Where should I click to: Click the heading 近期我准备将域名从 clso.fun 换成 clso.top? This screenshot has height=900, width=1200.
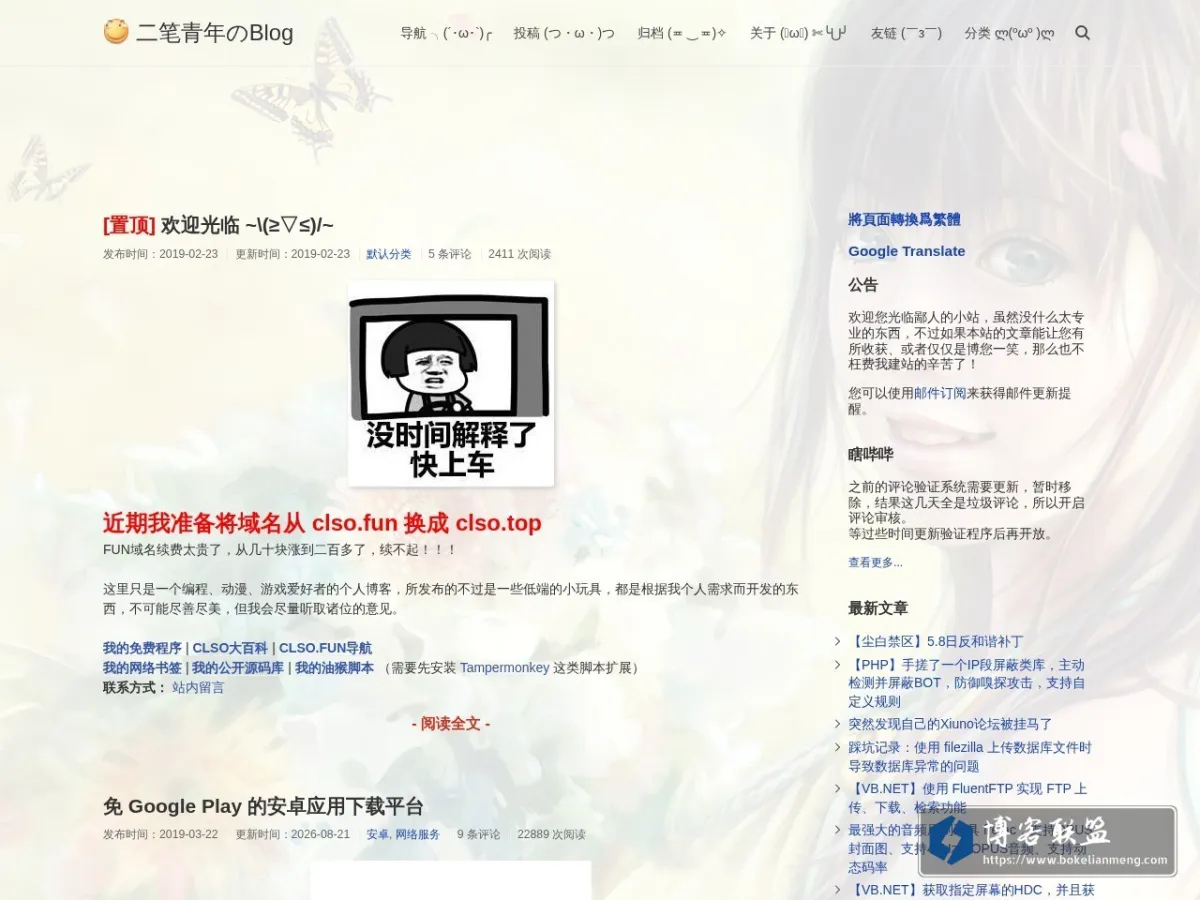tap(322, 523)
